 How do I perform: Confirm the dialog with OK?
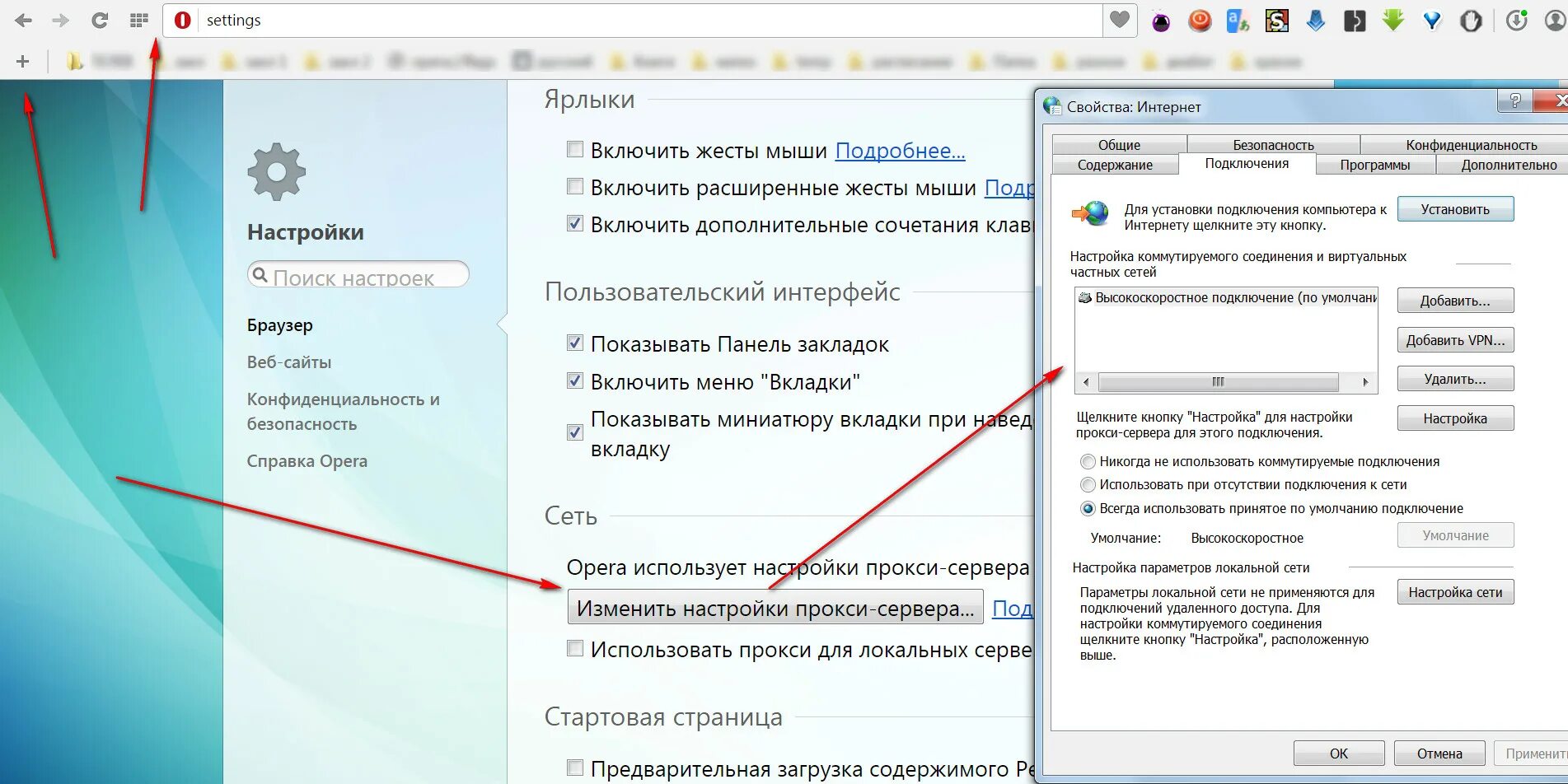(1339, 754)
